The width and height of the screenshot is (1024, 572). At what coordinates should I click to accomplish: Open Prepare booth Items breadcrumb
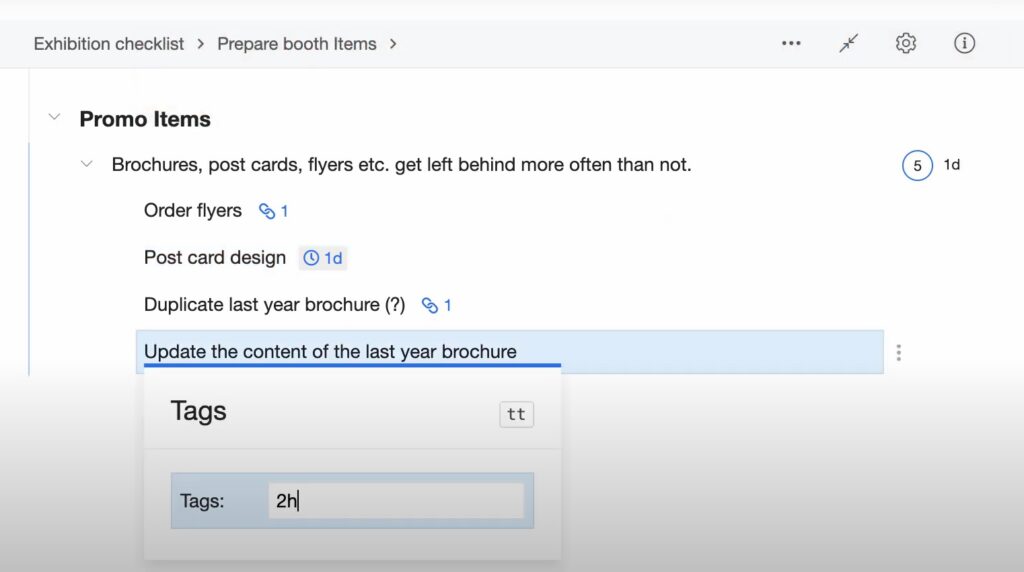(x=297, y=44)
